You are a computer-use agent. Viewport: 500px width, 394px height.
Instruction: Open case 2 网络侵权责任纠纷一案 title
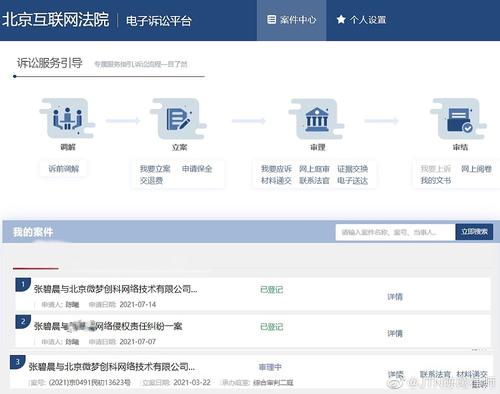coord(108,326)
